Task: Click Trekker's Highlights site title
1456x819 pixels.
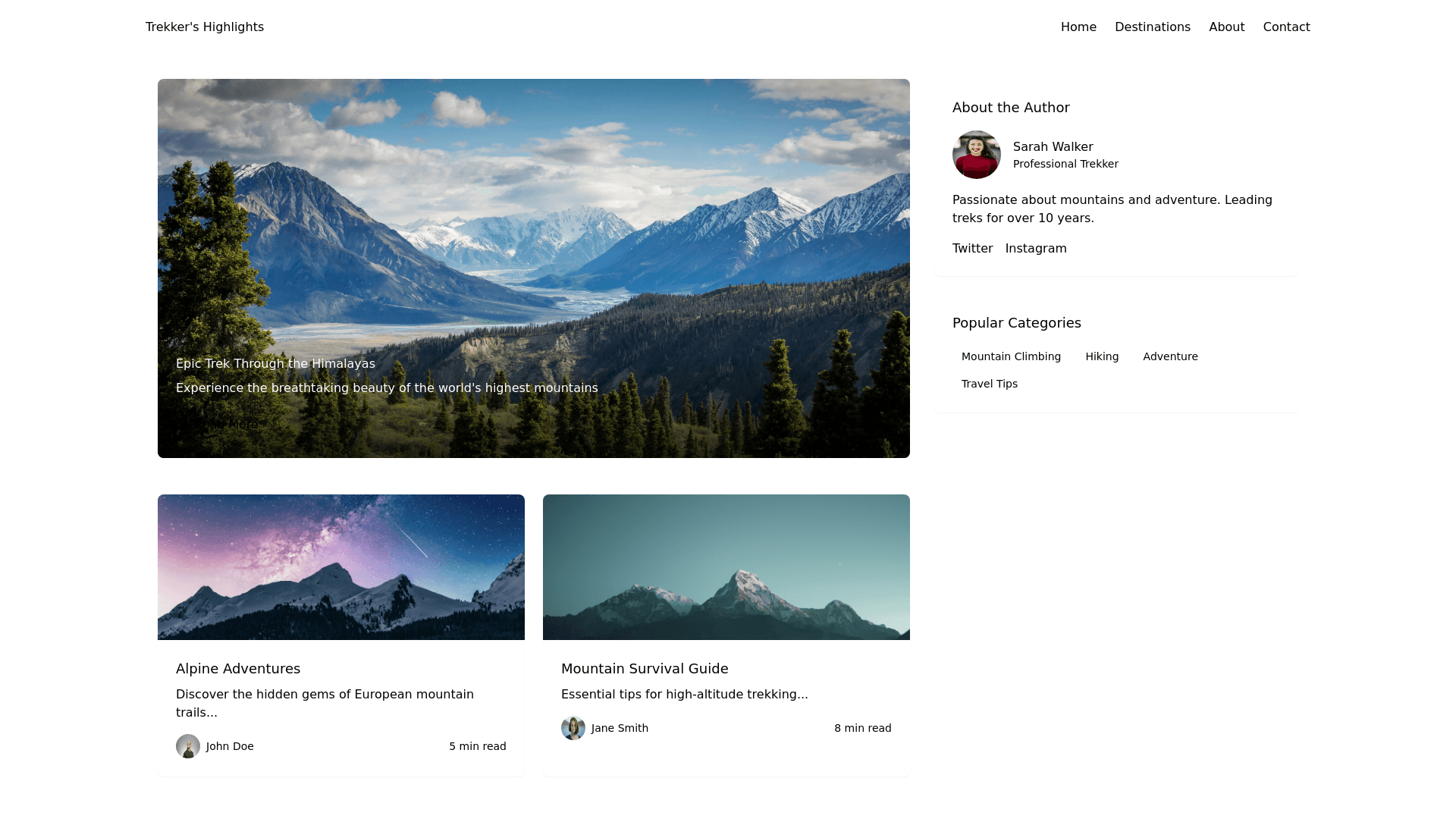Action: (205, 27)
